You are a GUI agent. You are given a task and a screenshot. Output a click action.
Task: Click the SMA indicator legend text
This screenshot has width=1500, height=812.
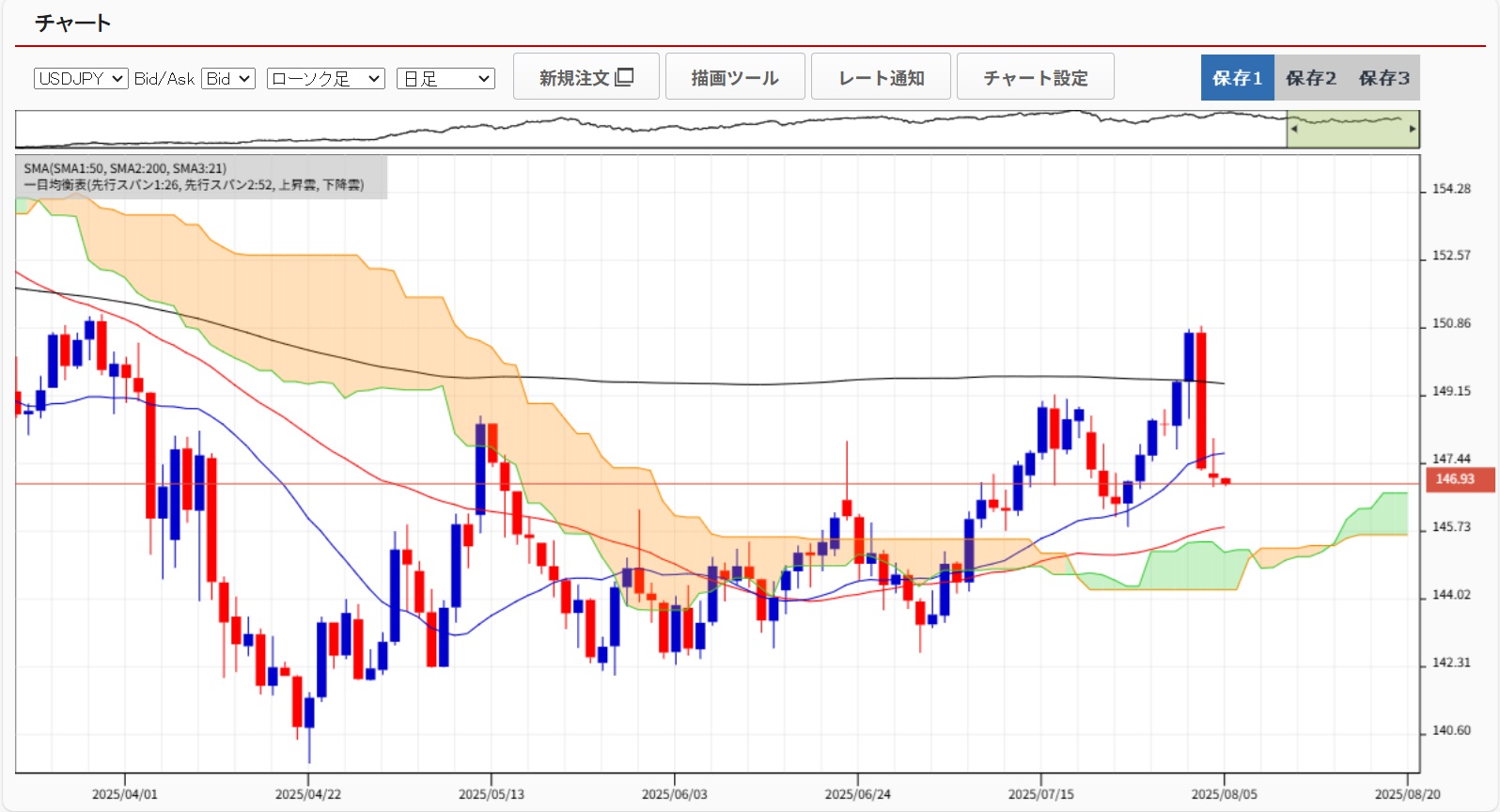pyautogui.click(x=125, y=168)
